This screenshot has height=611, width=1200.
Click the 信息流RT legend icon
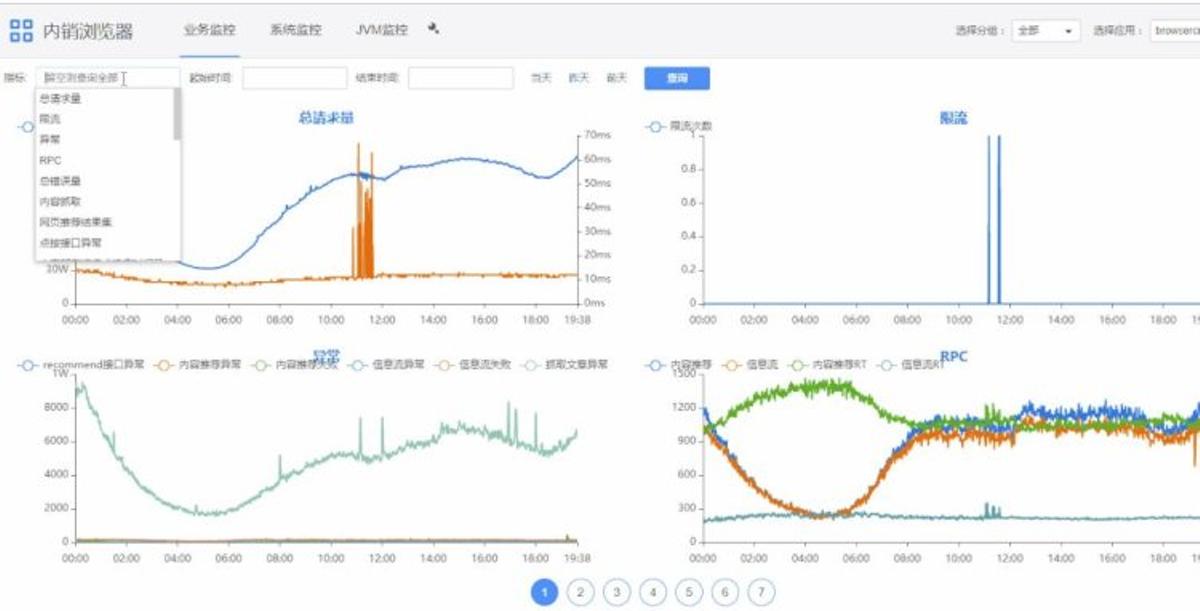pos(887,365)
